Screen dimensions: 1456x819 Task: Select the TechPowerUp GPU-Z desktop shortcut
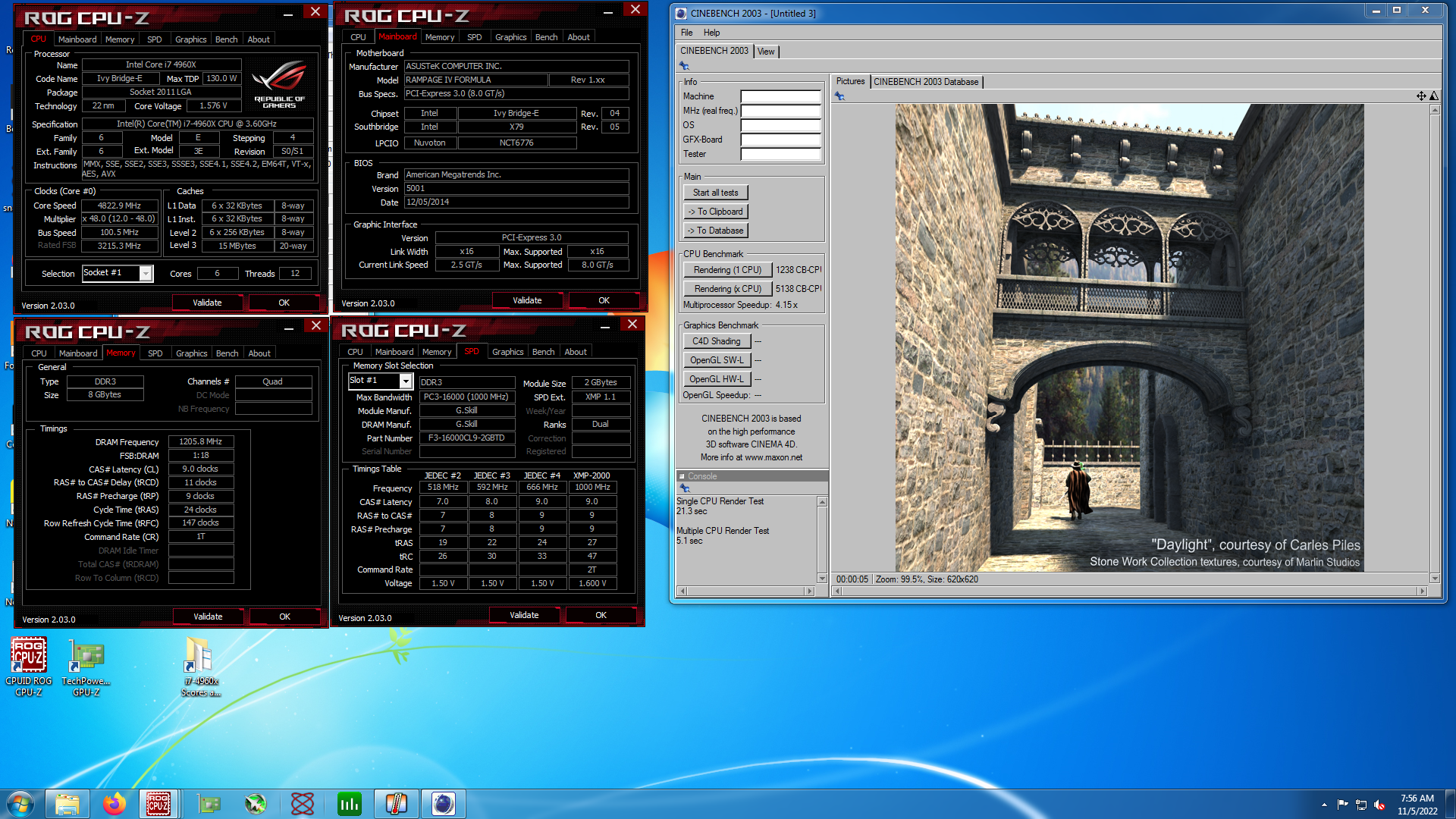86,667
